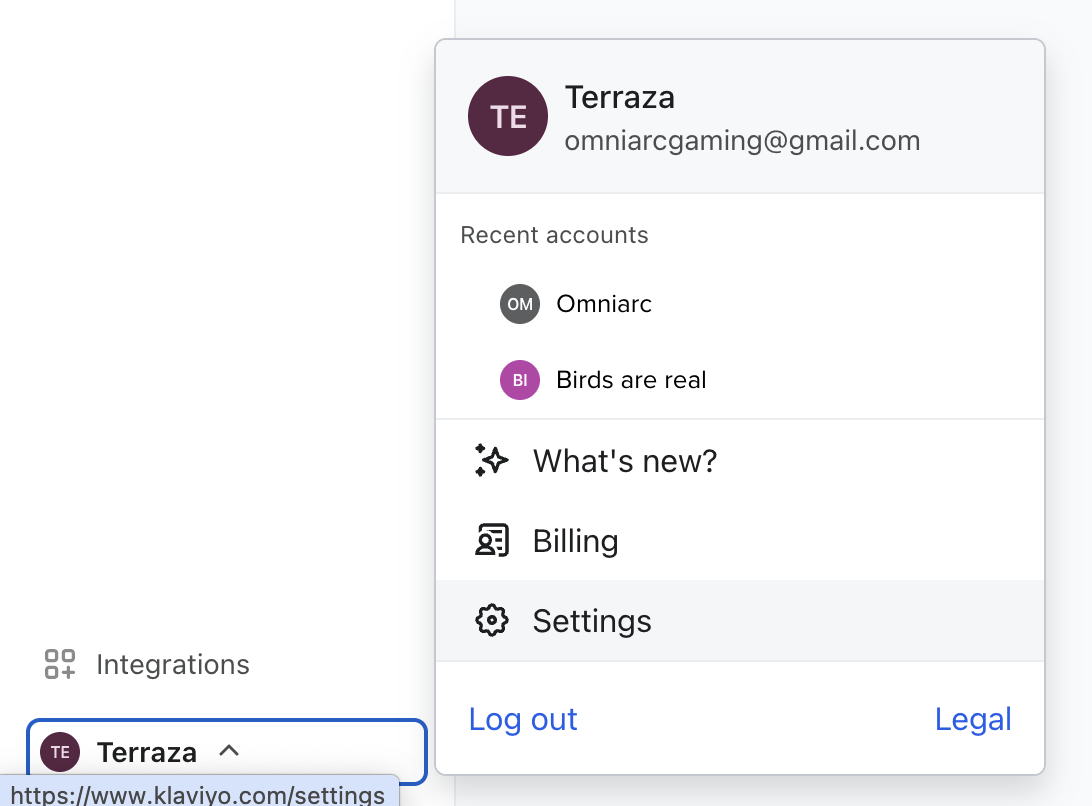Click the Omniarc OM avatar icon
This screenshot has height=806, width=1092.
(x=519, y=304)
